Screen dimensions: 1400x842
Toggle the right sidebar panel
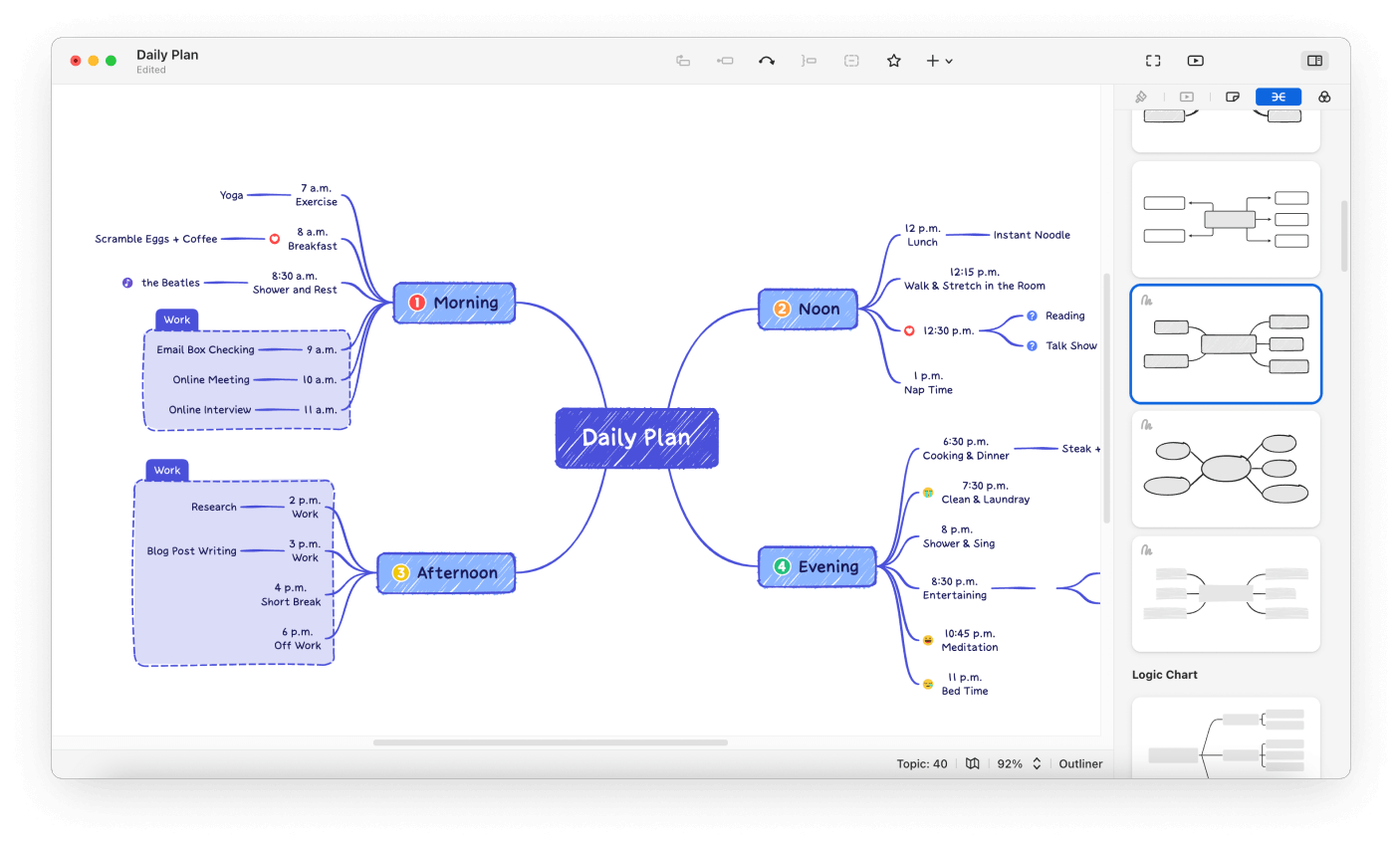[x=1314, y=61]
